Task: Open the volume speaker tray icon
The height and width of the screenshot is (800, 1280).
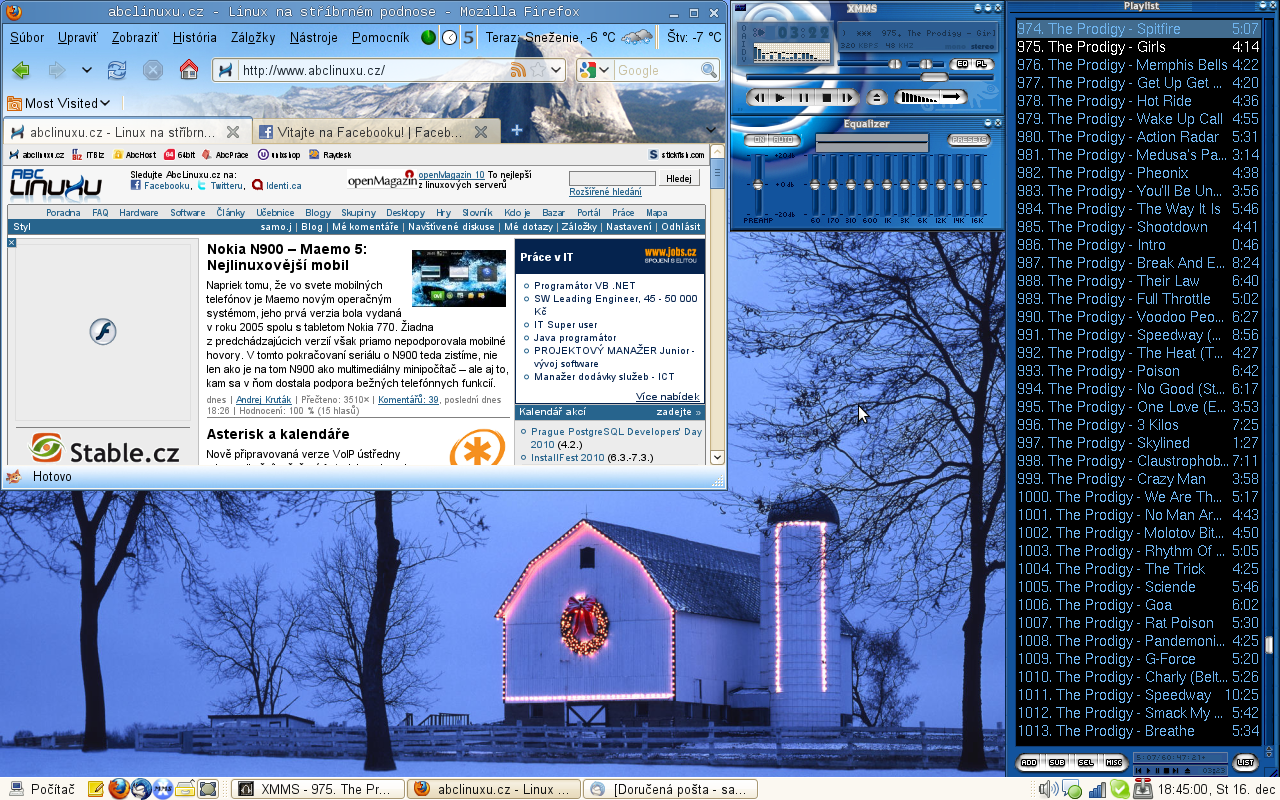Action: (1048, 789)
